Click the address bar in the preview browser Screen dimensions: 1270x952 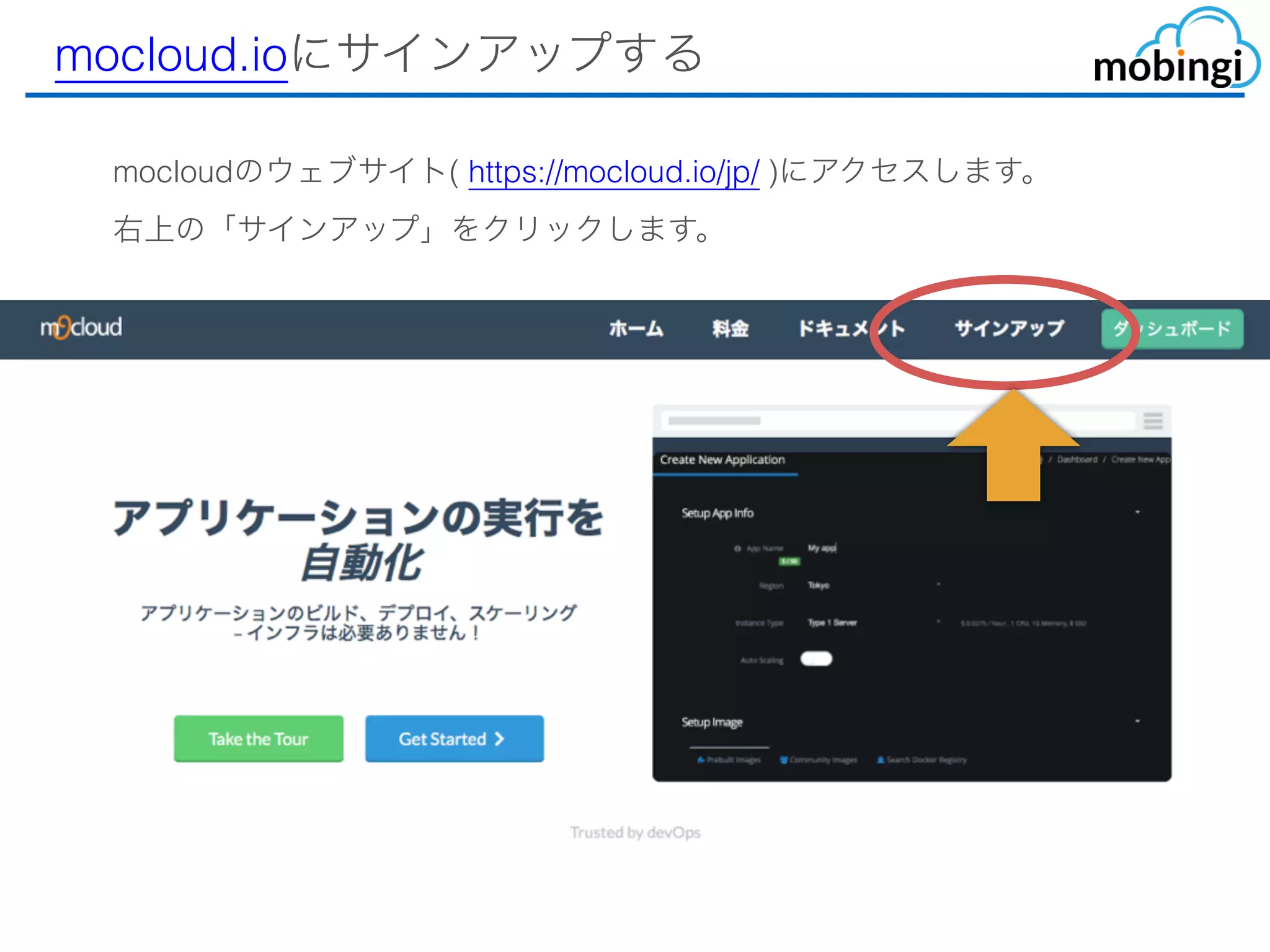click(x=898, y=421)
